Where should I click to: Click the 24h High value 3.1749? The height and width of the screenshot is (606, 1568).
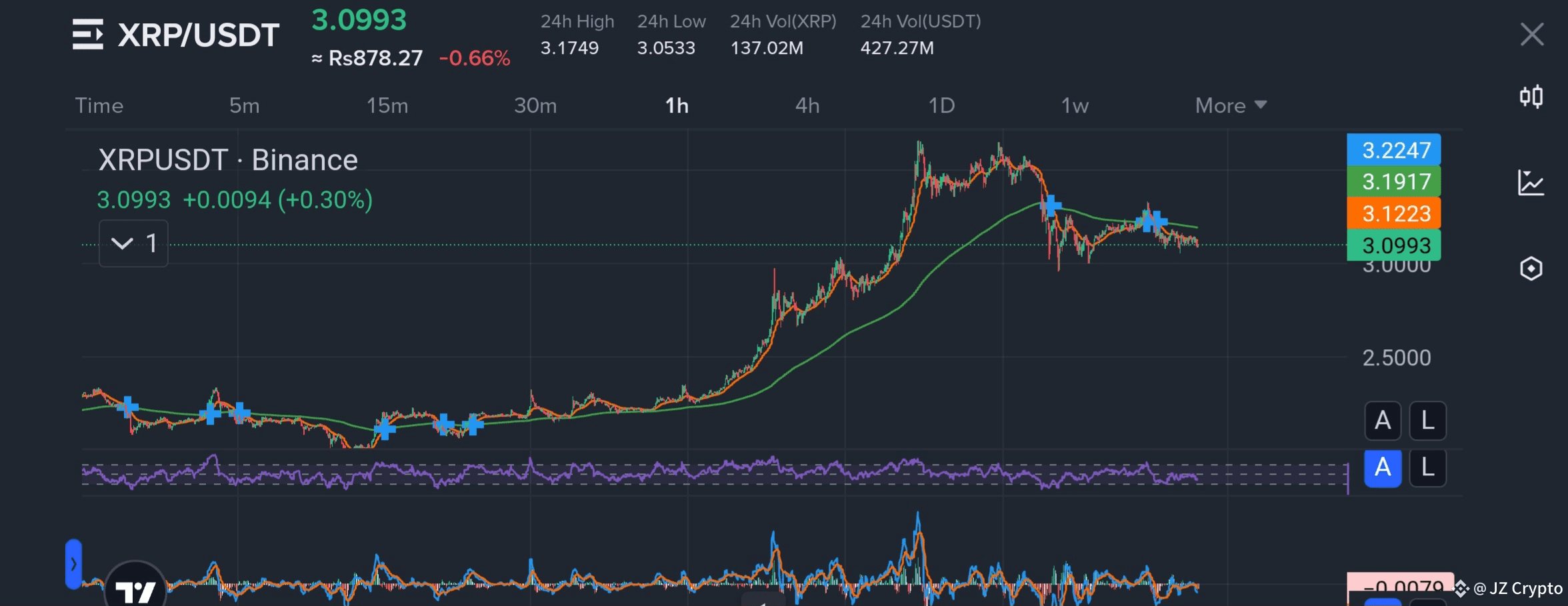tap(569, 48)
